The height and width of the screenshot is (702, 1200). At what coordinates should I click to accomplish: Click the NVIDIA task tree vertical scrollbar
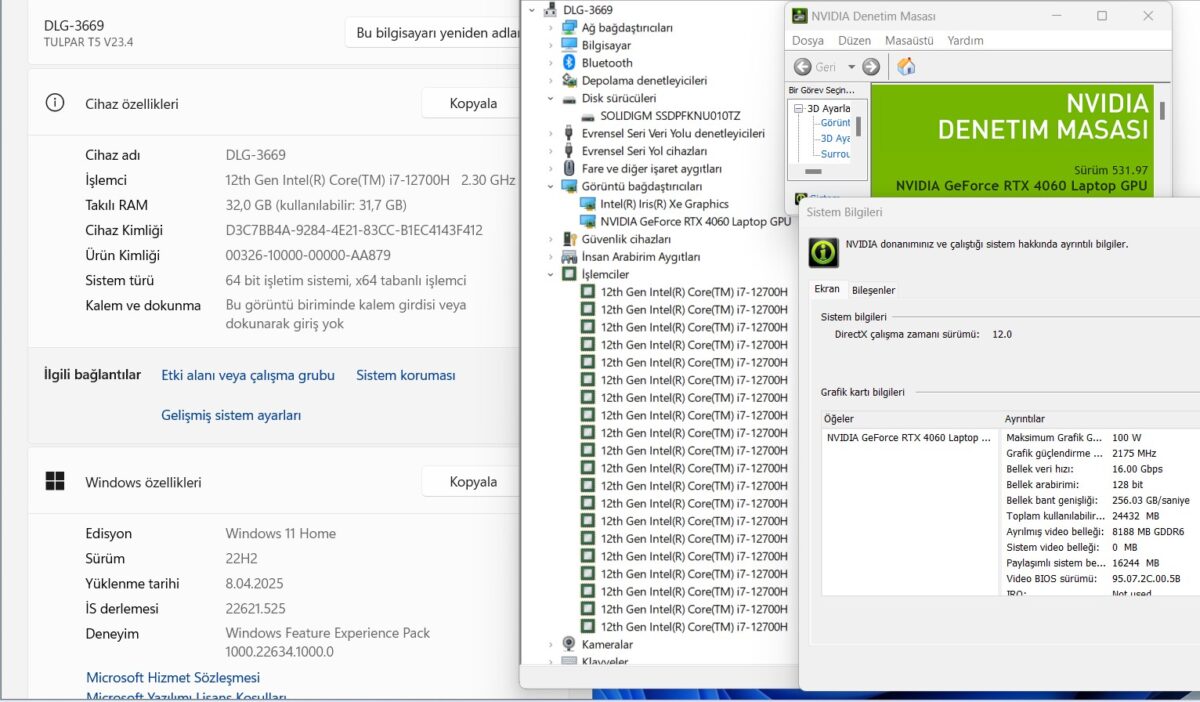(x=858, y=126)
